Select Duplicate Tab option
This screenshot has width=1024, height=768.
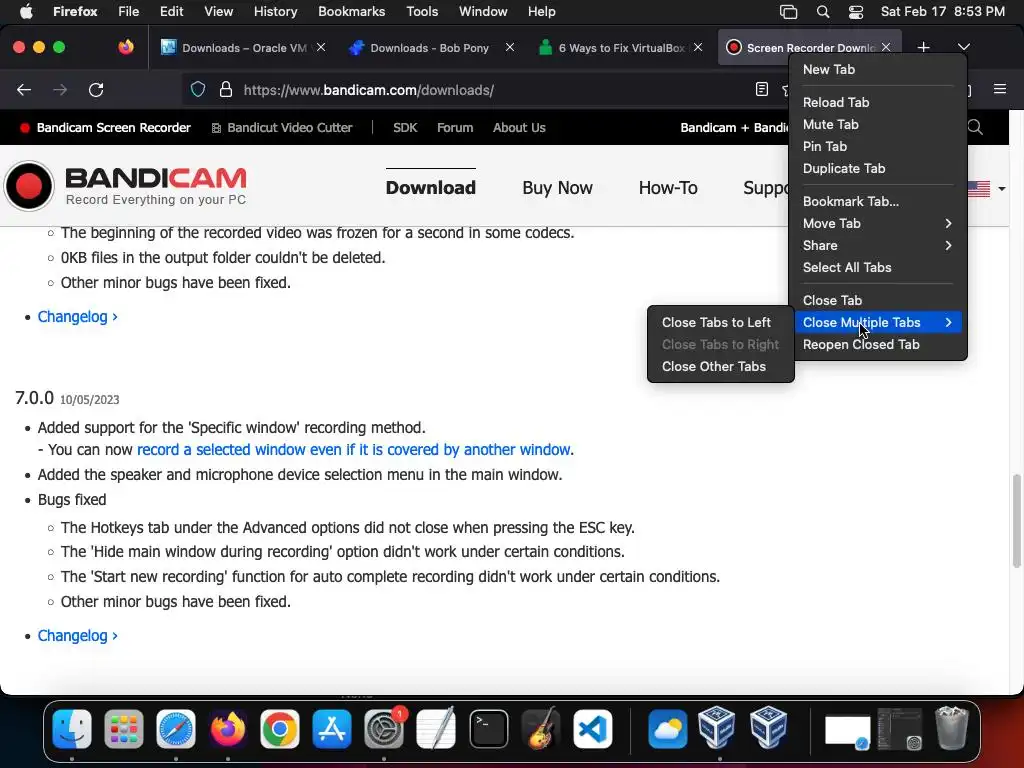(878, 168)
